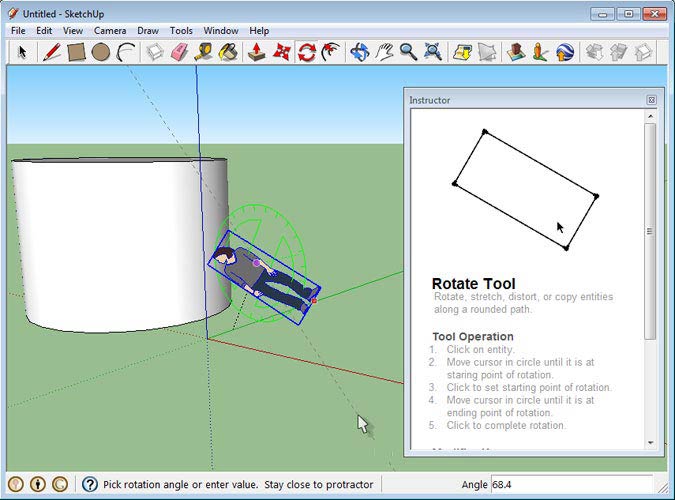Choose the Zoom magnifier tool

[408, 52]
